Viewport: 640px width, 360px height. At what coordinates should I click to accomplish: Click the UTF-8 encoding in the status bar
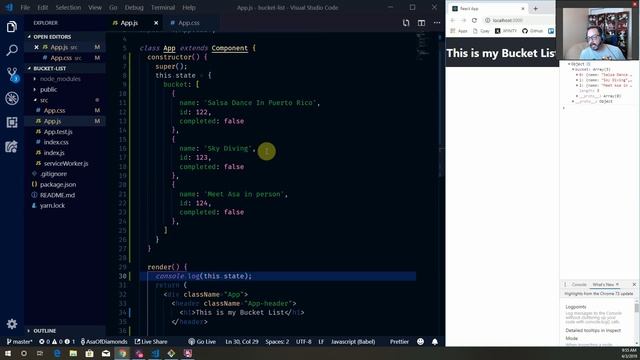[x=304, y=342]
